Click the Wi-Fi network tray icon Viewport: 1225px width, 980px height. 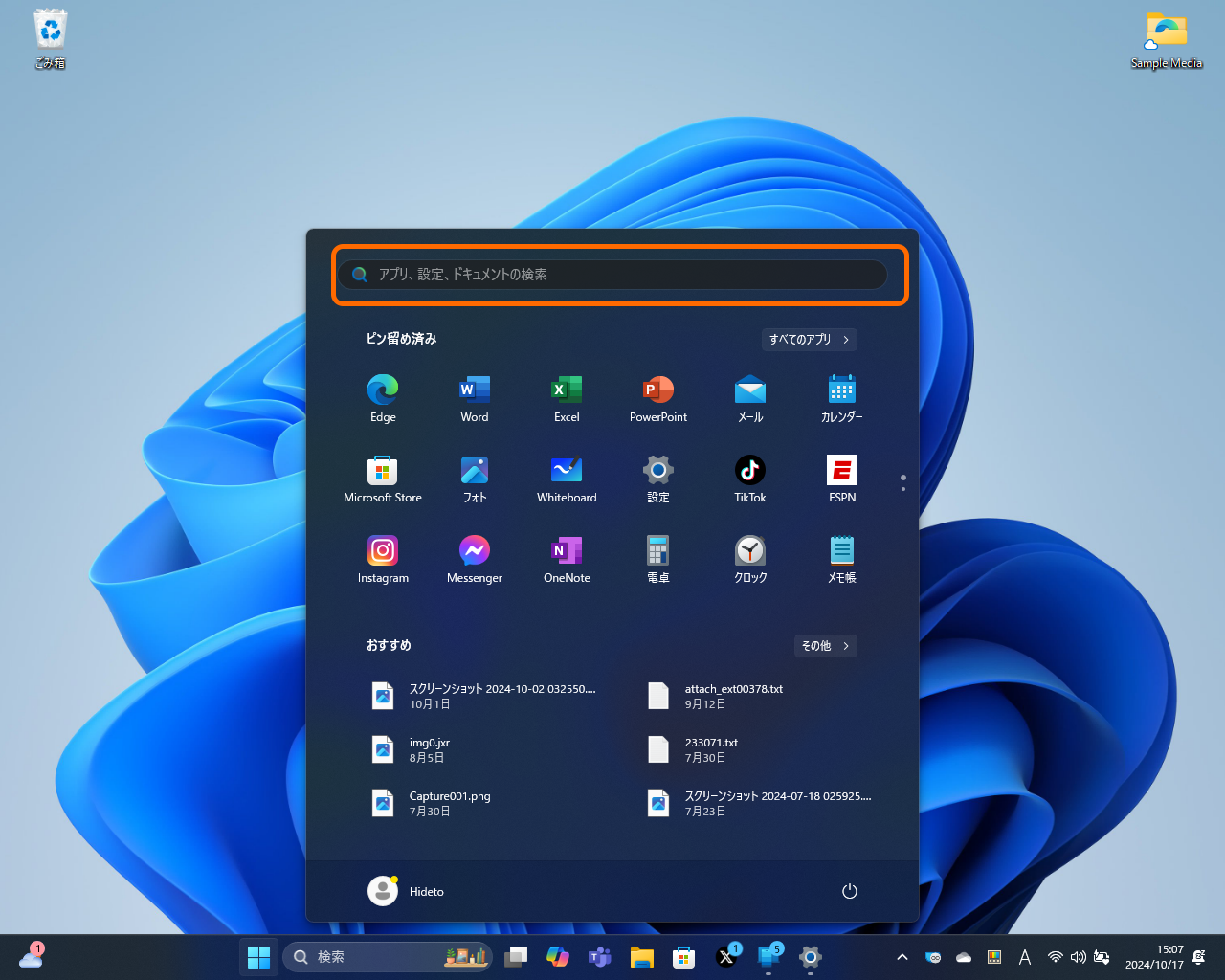pos(1055,957)
